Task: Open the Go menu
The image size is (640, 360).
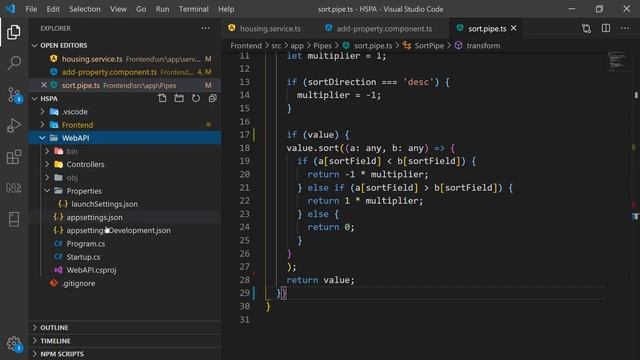Action: pos(141,9)
